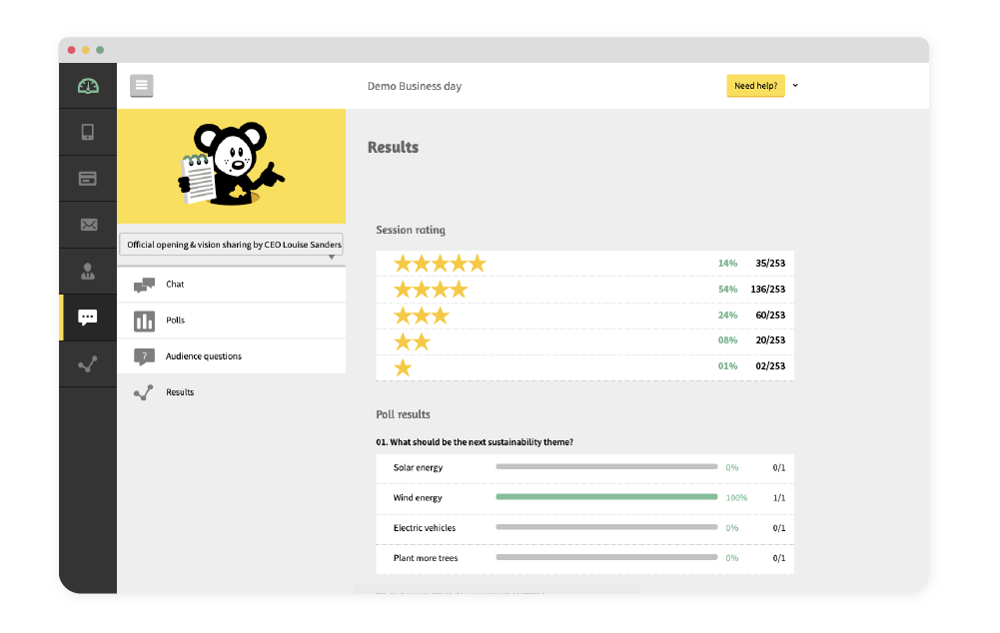Click the red close window dot

point(71,50)
